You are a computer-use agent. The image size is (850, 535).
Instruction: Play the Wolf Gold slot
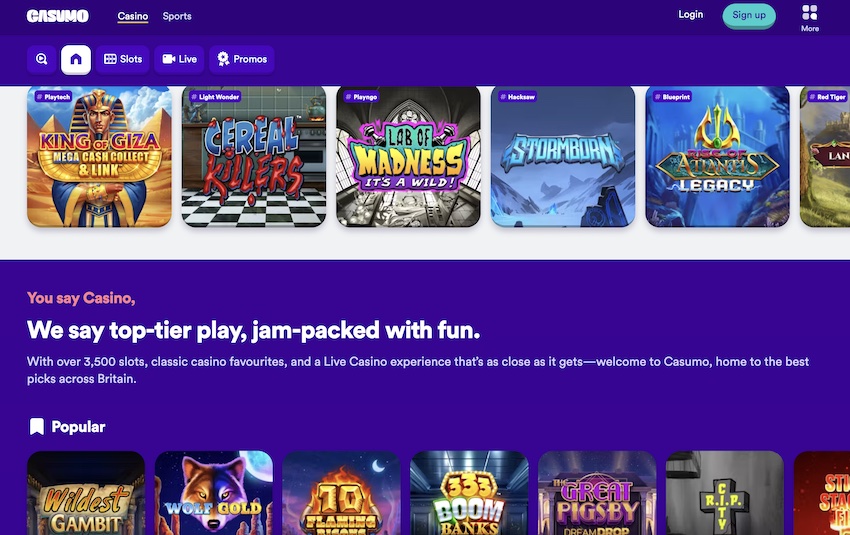214,493
